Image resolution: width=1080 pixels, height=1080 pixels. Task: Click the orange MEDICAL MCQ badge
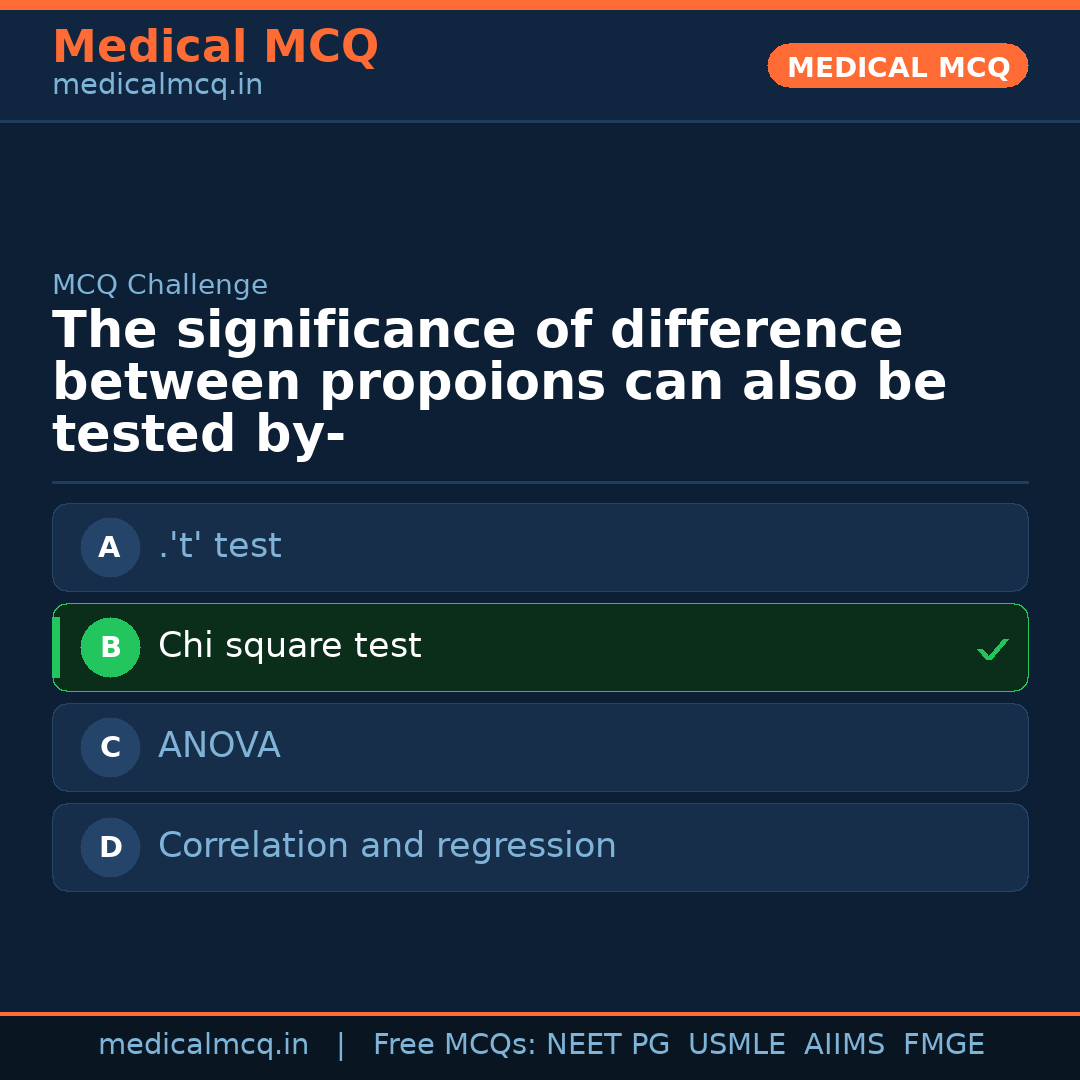(x=897, y=66)
